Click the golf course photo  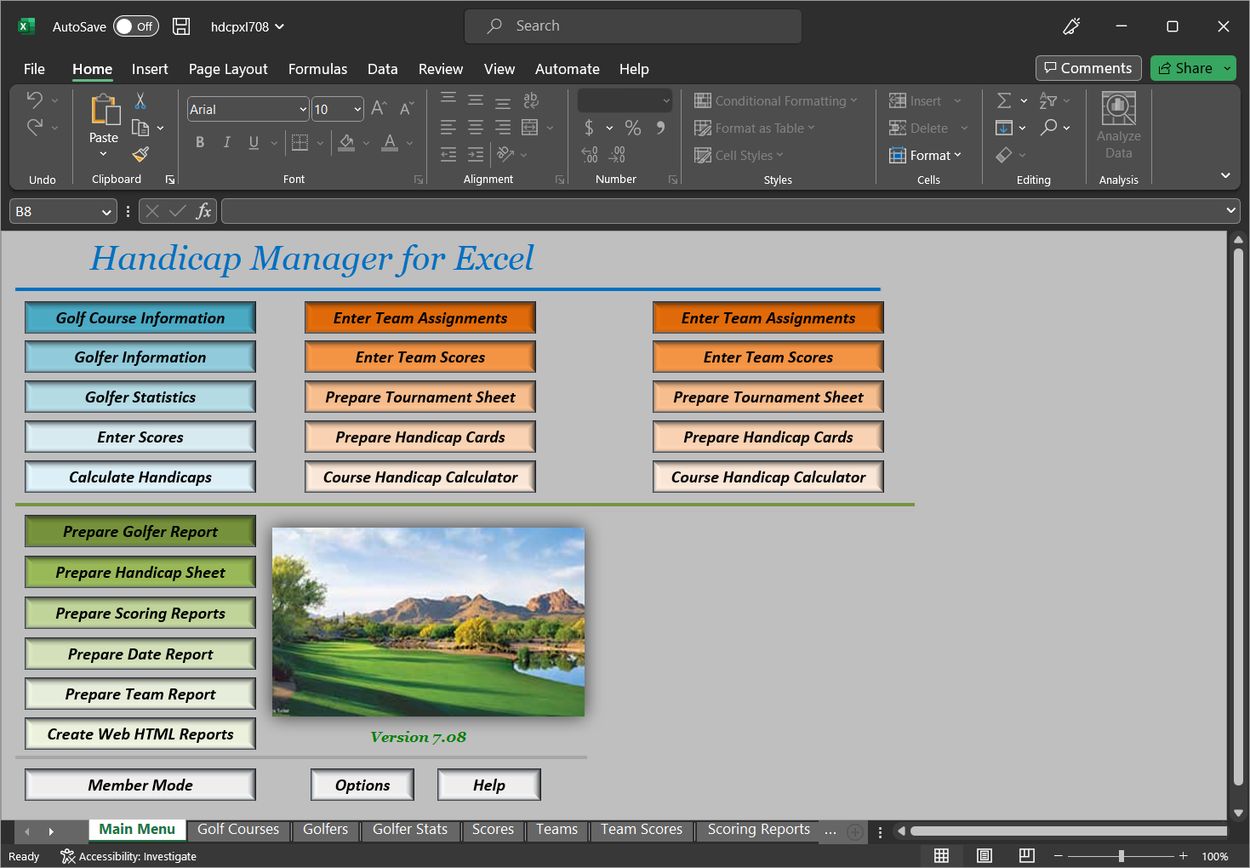pyautogui.click(x=428, y=621)
